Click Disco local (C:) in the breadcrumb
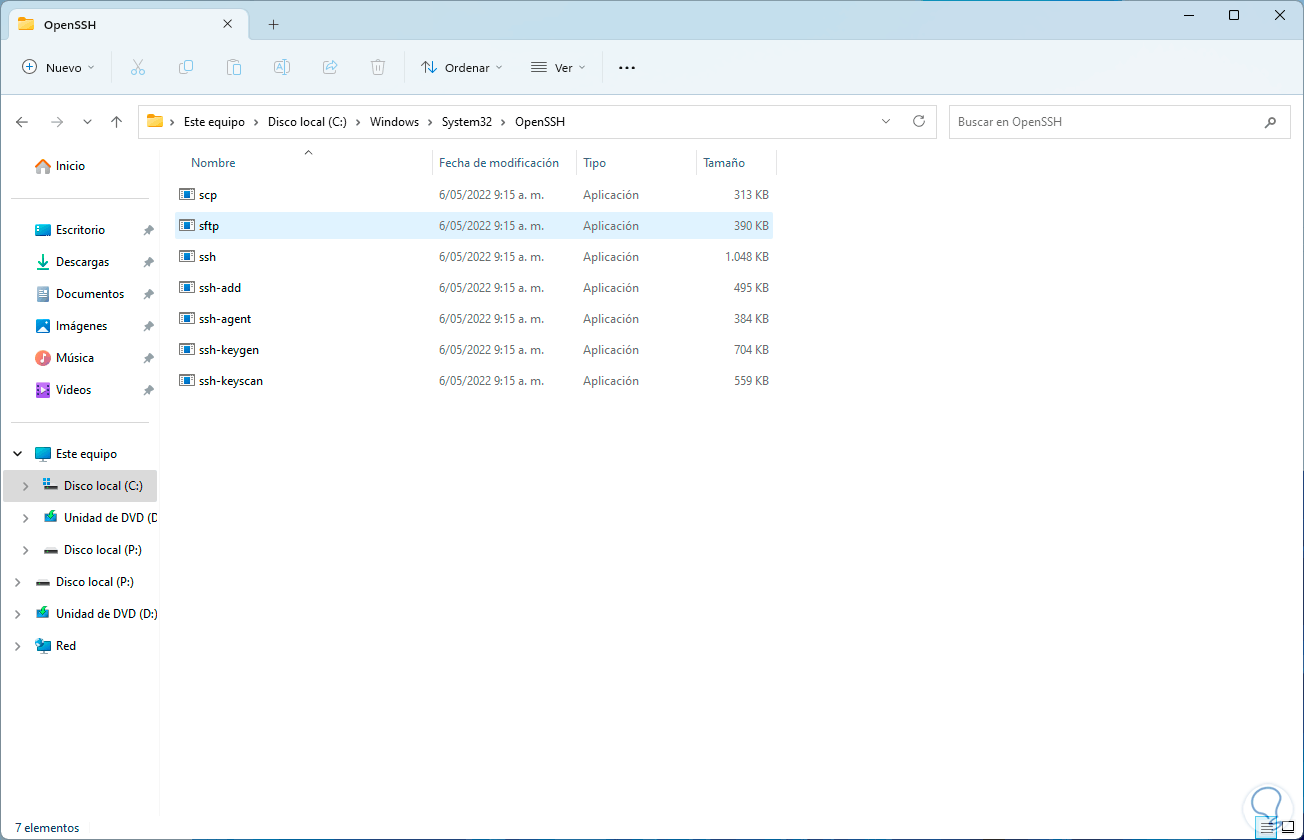Image resolution: width=1304 pixels, height=840 pixels. (x=307, y=122)
